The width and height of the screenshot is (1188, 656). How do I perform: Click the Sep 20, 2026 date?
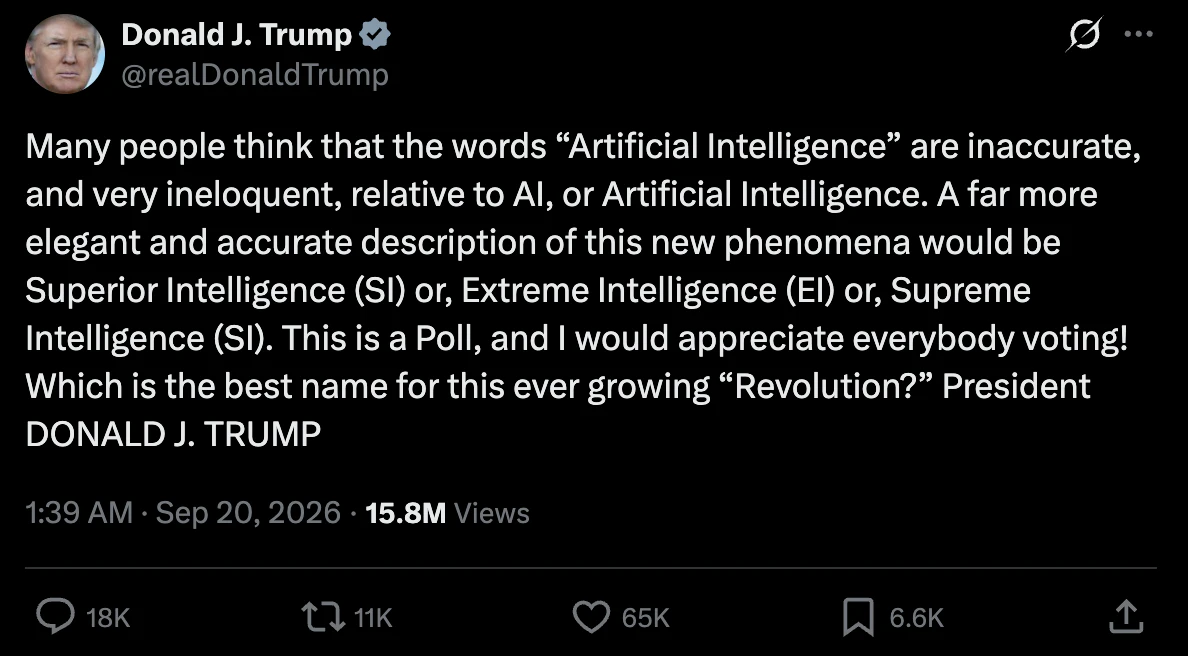click(249, 513)
